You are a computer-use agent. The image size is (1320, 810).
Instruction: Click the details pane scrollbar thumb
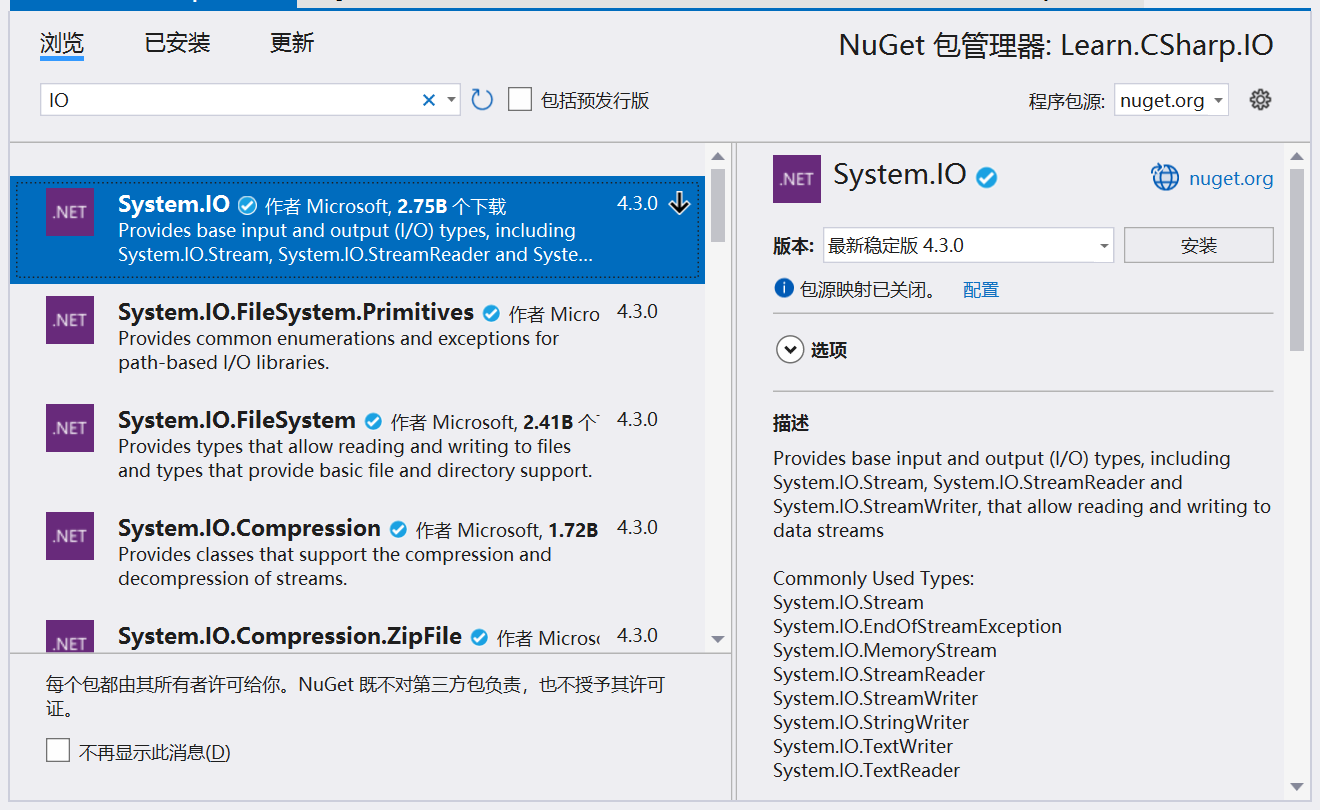pos(1297,260)
